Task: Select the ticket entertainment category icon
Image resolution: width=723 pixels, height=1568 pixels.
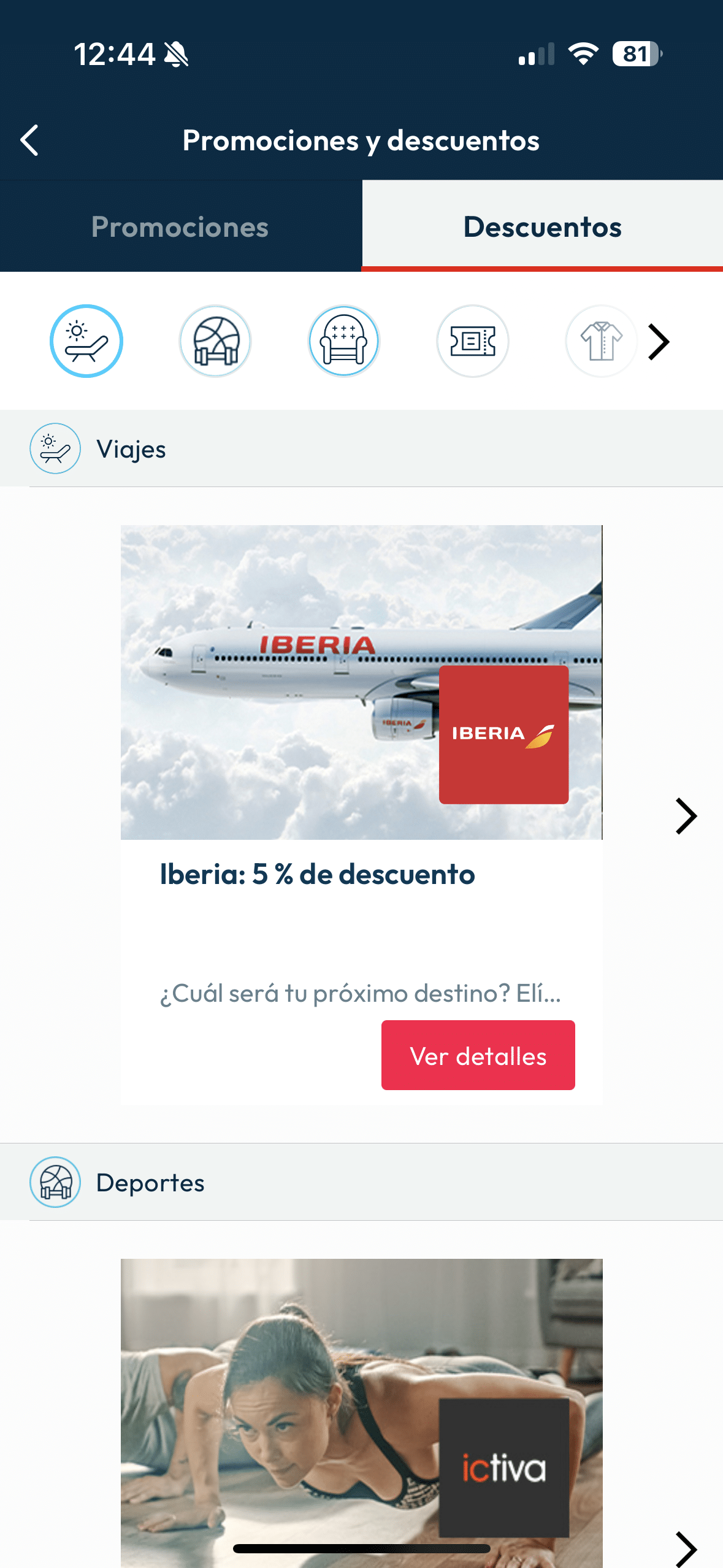Action: click(473, 341)
